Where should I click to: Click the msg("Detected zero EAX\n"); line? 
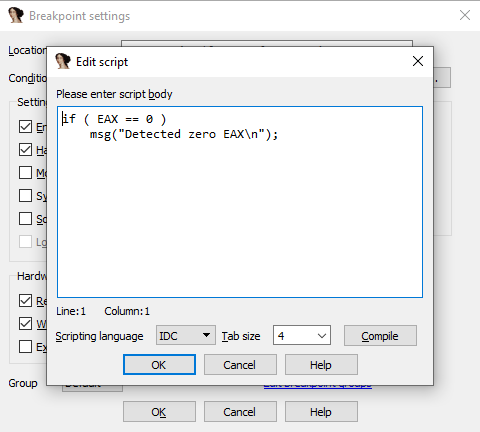pyautogui.click(x=184, y=134)
